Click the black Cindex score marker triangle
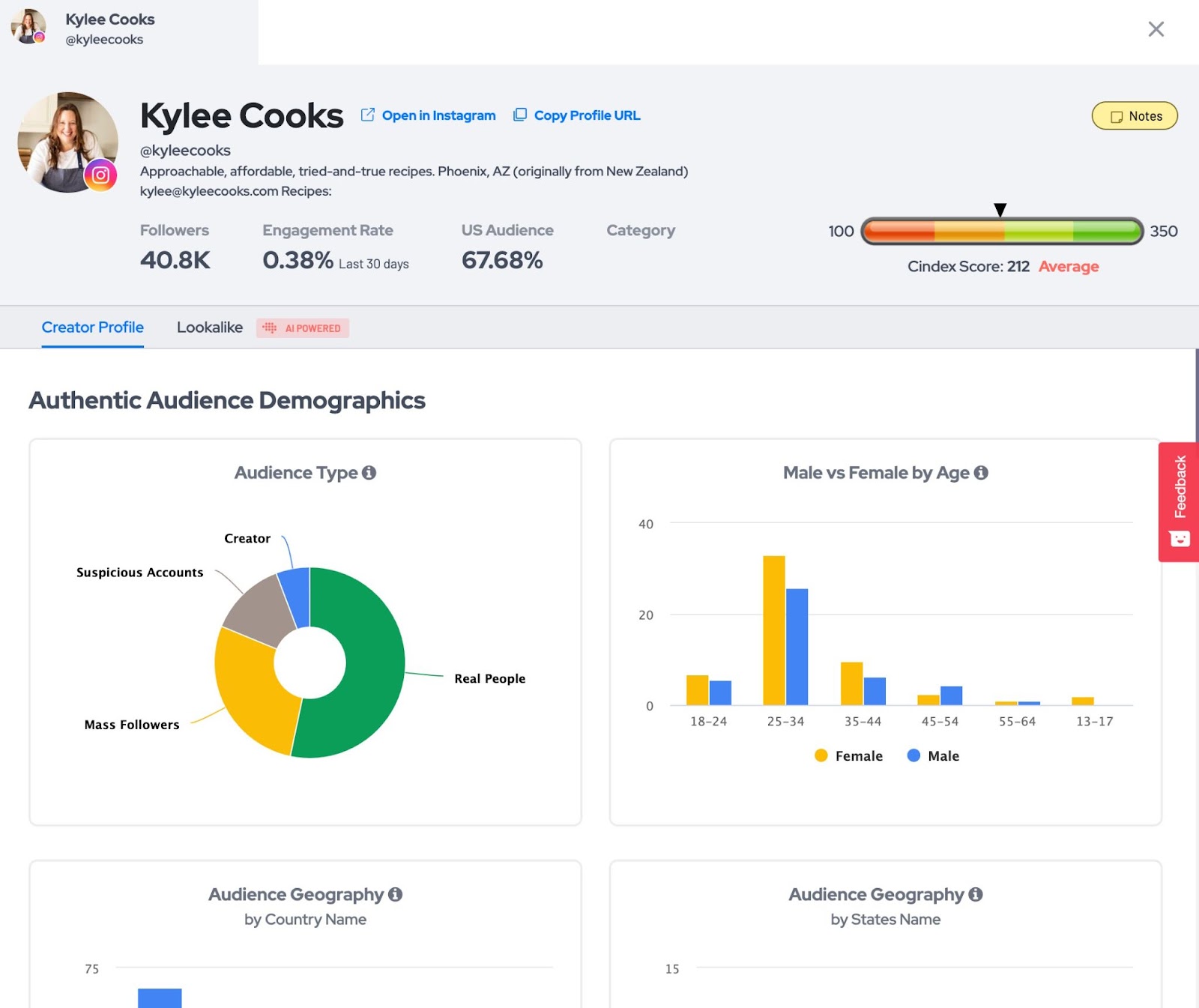Image resolution: width=1199 pixels, height=1008 pixels. (x=1000, y=210)
